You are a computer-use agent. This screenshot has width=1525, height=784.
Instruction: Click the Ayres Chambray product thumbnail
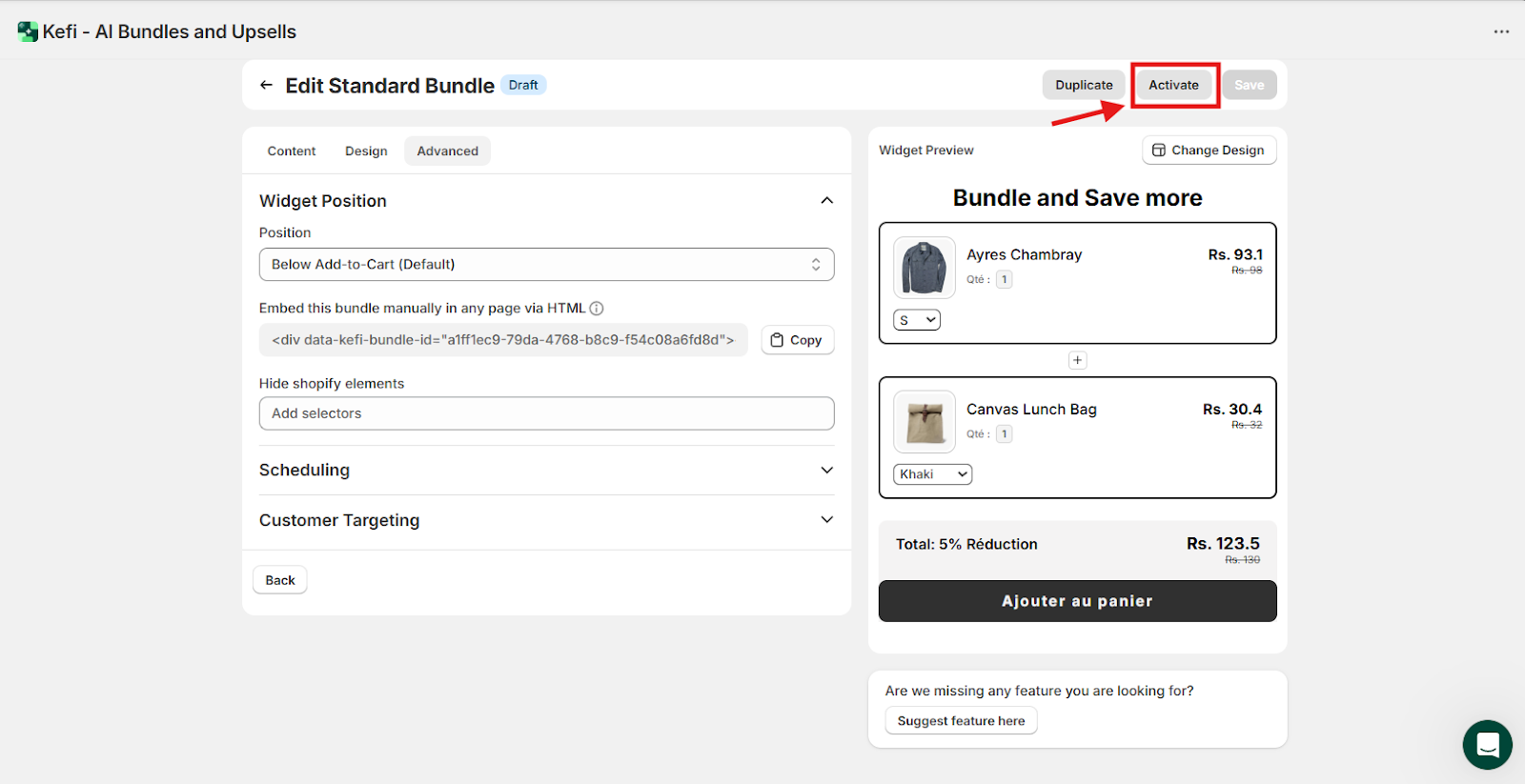pos(924,268)
